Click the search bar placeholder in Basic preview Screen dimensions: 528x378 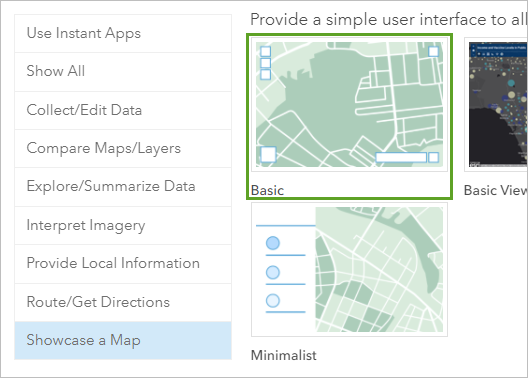401,157
